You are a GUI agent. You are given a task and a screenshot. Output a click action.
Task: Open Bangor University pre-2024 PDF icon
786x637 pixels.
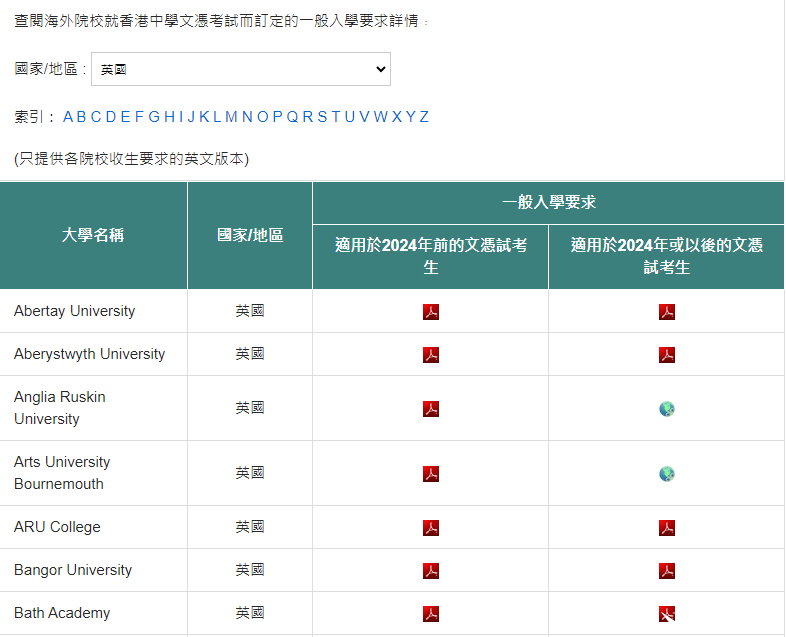pyautogui.click(x=431, y=571)
